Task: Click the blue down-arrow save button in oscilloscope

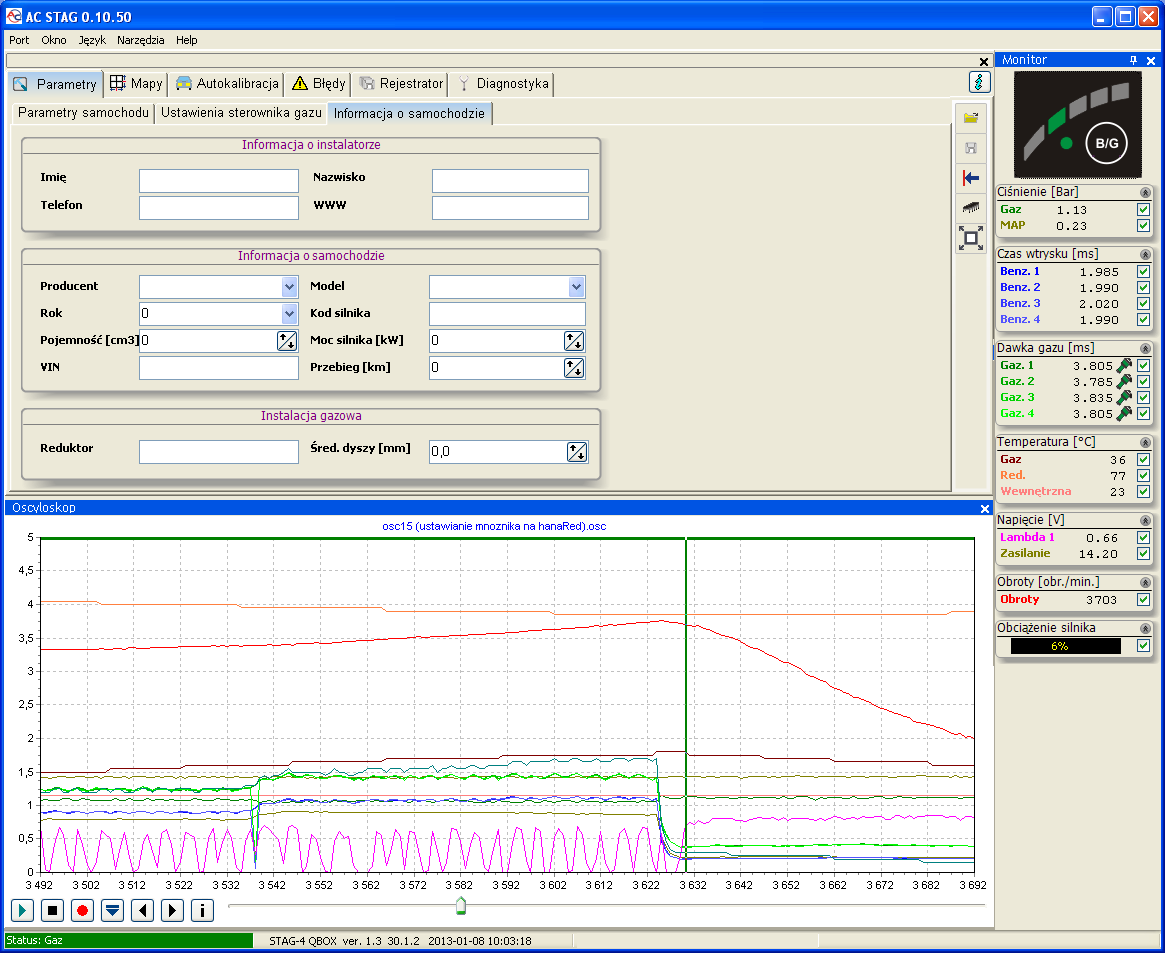Action: [112, 910]
